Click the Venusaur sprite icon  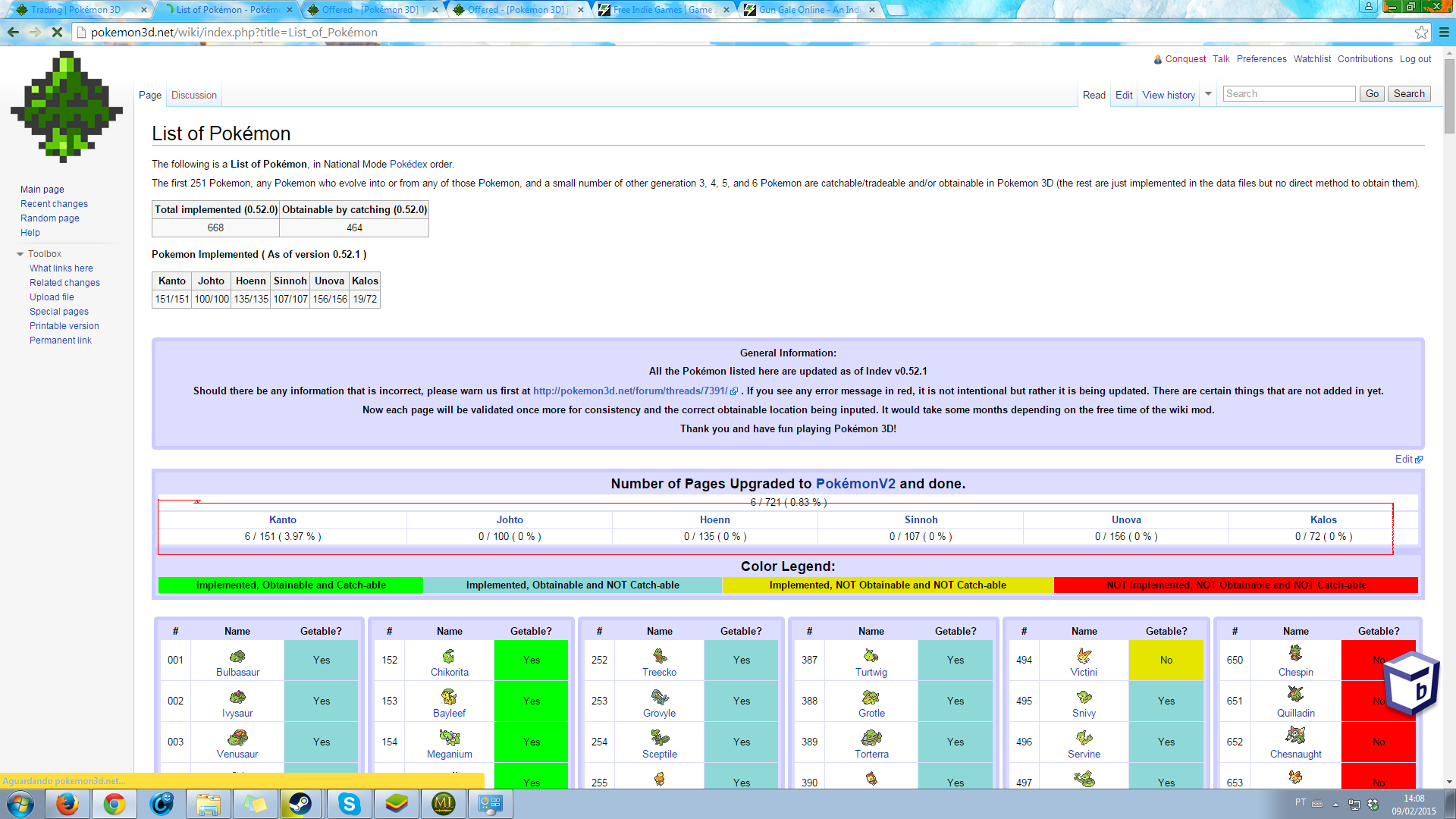click(x=237, y=737)
